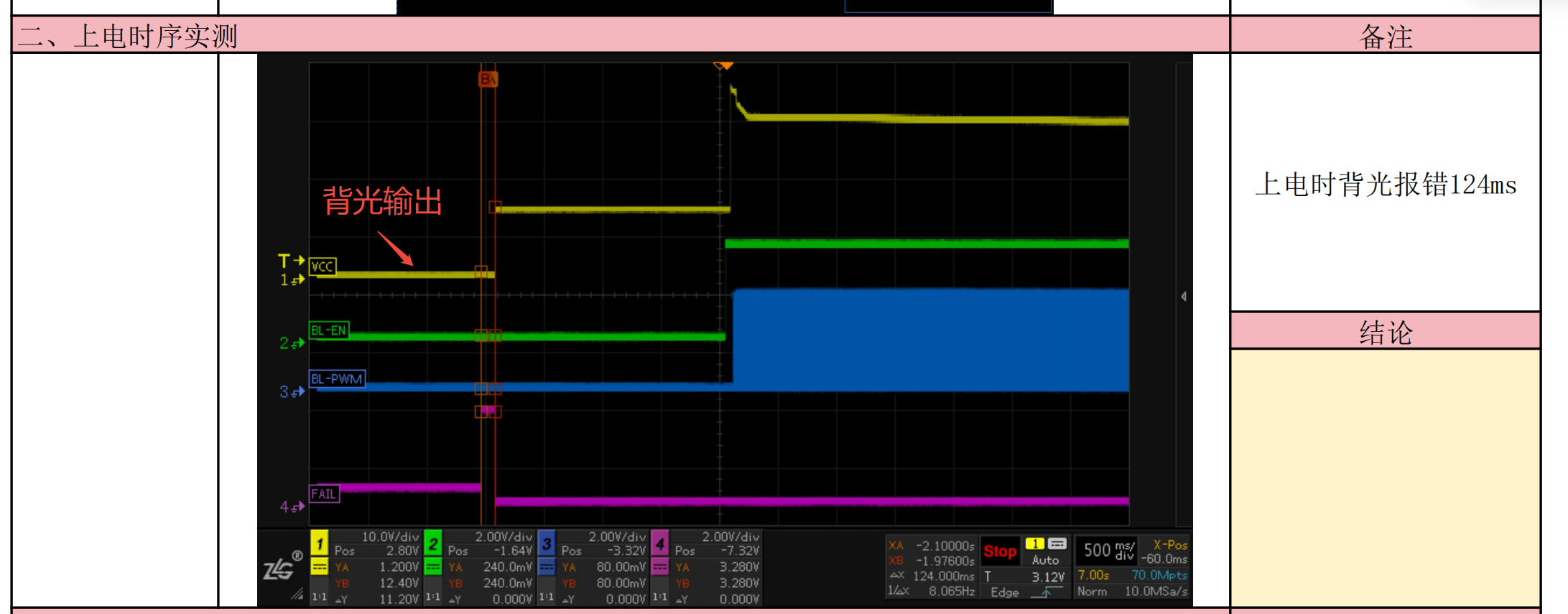Click channel 2 ground level marker
This screenshot has height=614, width=1568.
[x=292, y=343]
